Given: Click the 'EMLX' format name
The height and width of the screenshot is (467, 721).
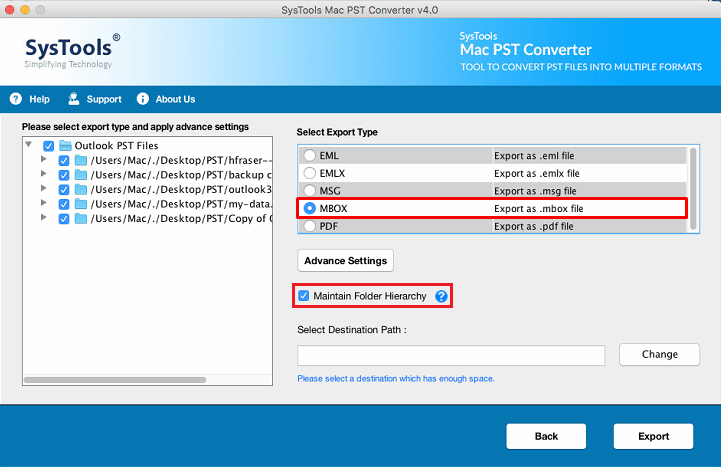Looking at the screenshot, I should pos(332,173).
